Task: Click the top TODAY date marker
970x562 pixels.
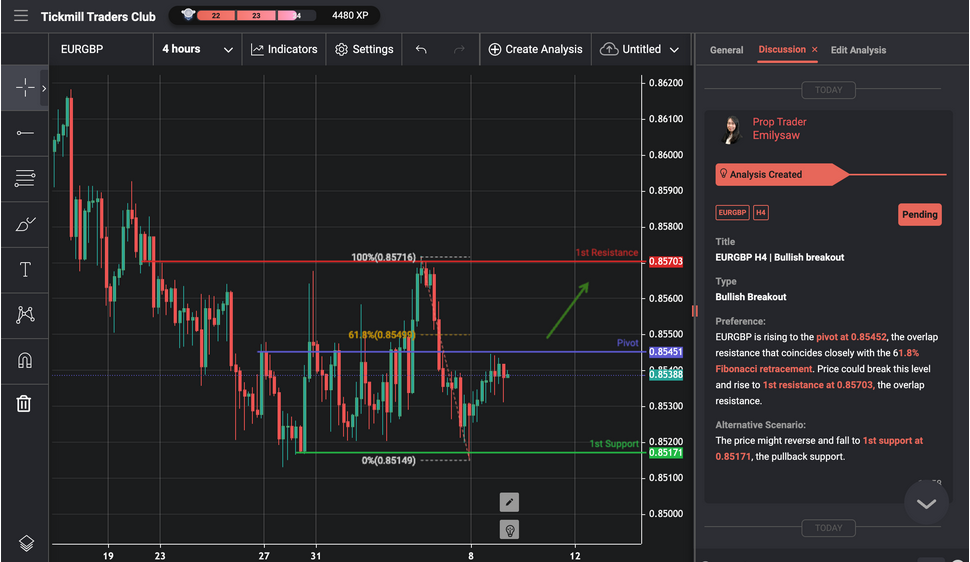Action: tap(828, 90)
